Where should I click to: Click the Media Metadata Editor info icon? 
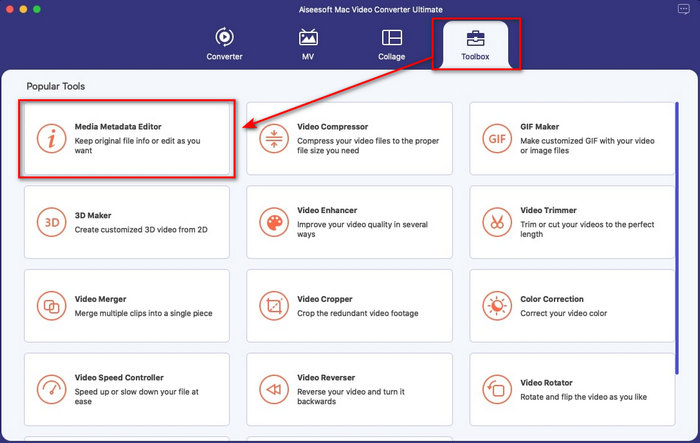click(x=51, y=138)
